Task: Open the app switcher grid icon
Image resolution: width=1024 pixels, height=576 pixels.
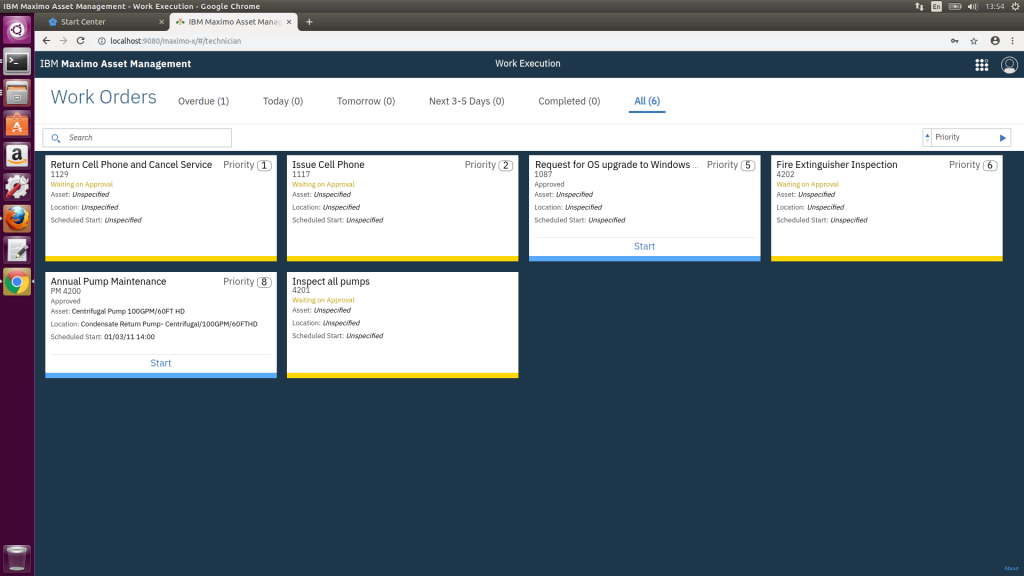Action: tap(982, 65)
